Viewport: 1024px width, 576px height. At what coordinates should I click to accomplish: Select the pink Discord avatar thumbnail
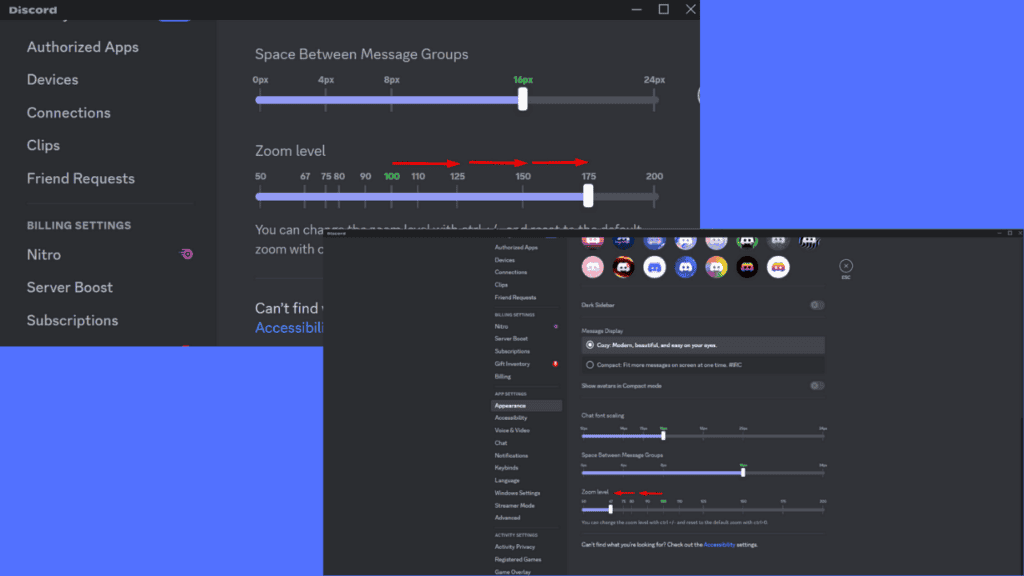(591, 266)
